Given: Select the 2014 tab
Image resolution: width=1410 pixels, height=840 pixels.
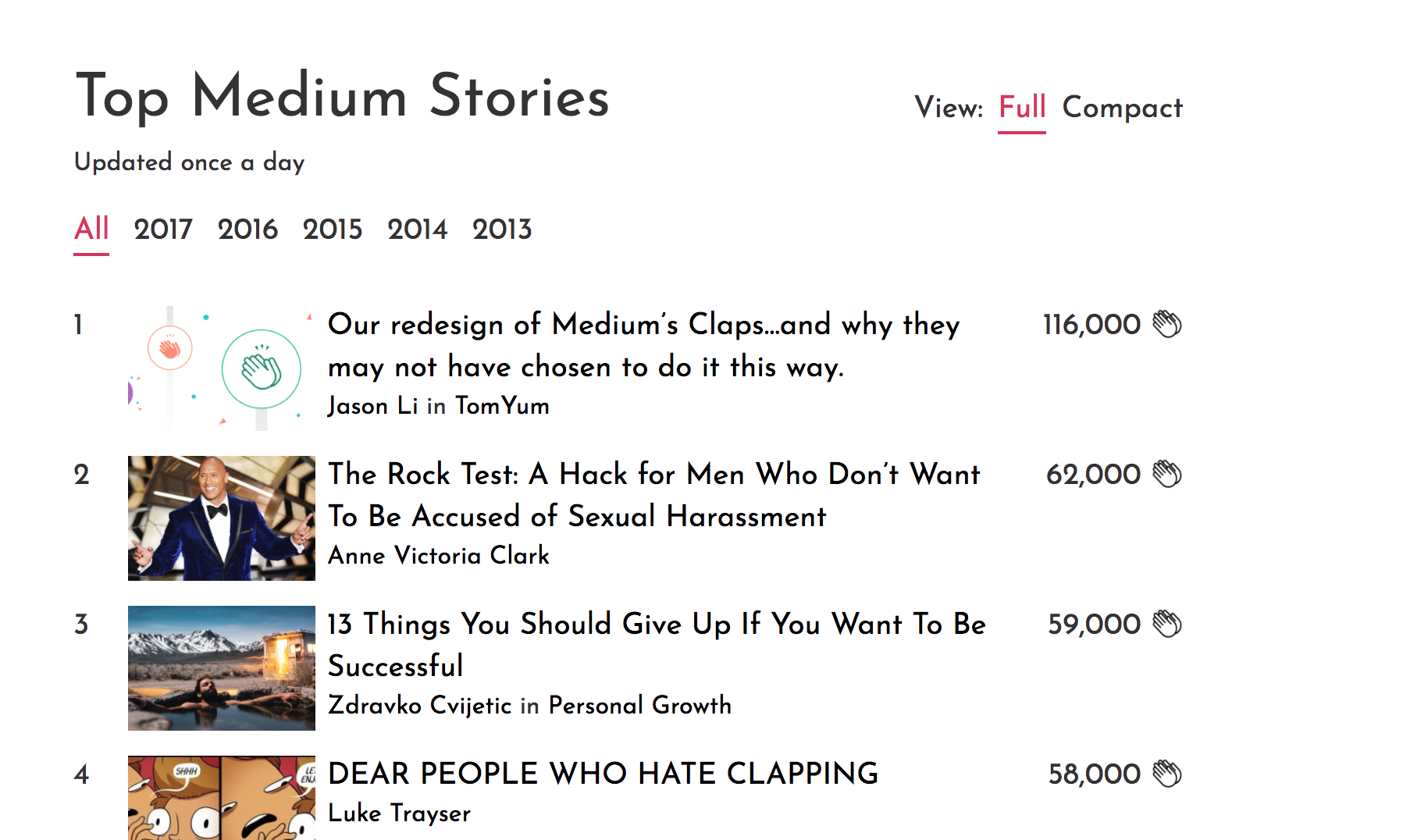Looking at the screenshot, I should [418, 229].
